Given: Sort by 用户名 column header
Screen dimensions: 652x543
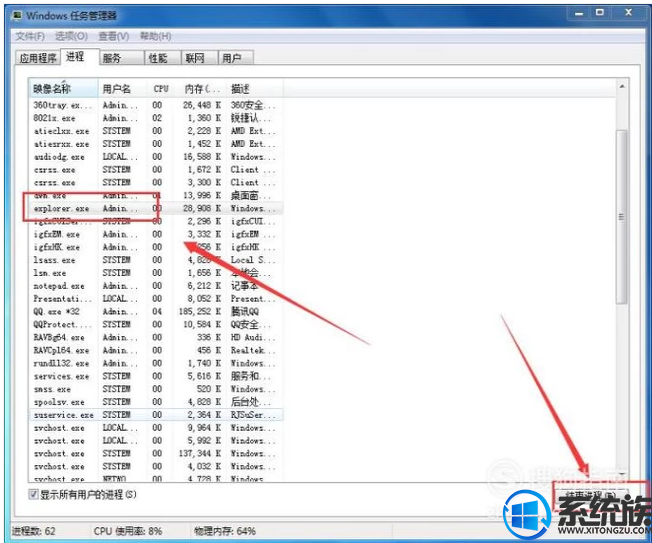Looking at the screenshot, I should click(123, 88).
